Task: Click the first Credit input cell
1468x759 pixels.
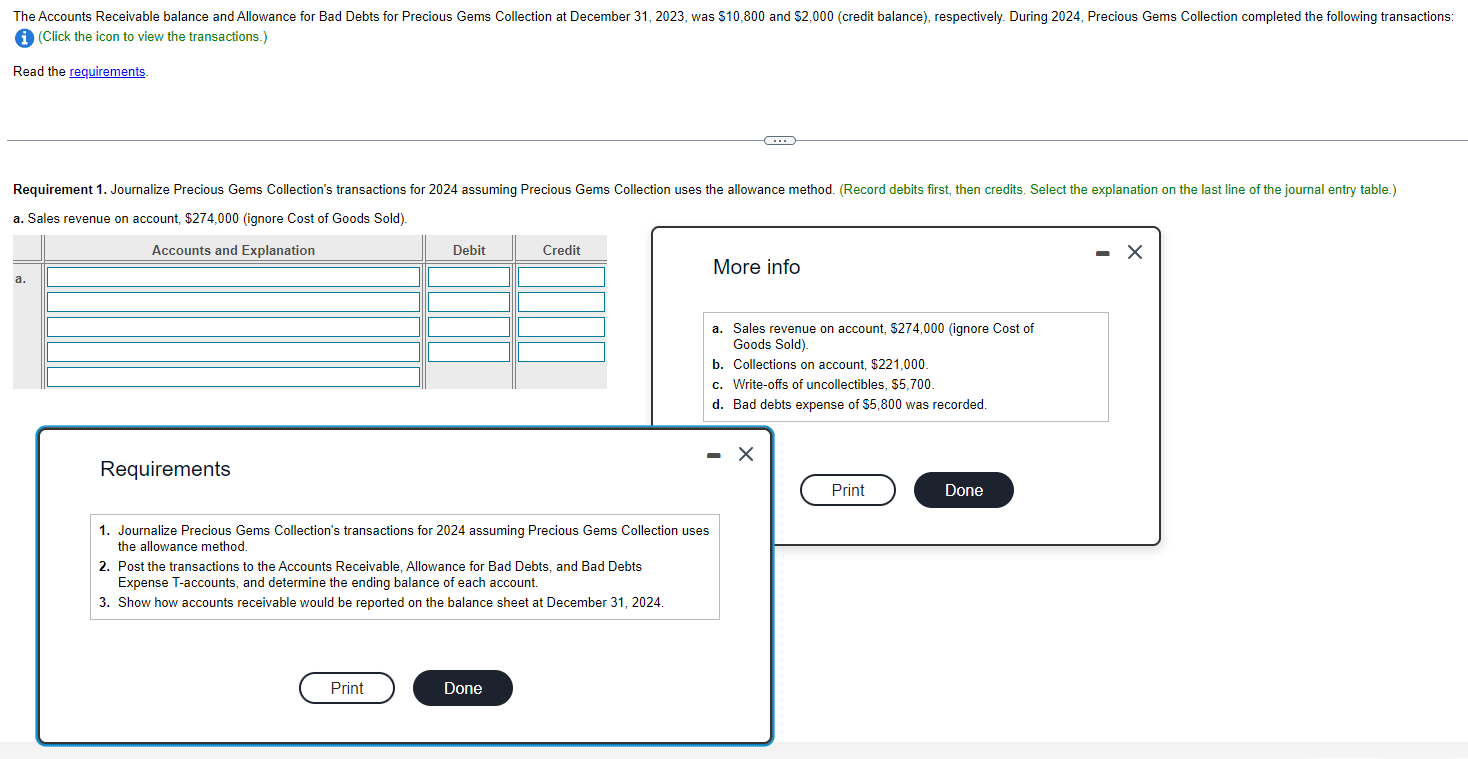Action: (x=561, y=276)
